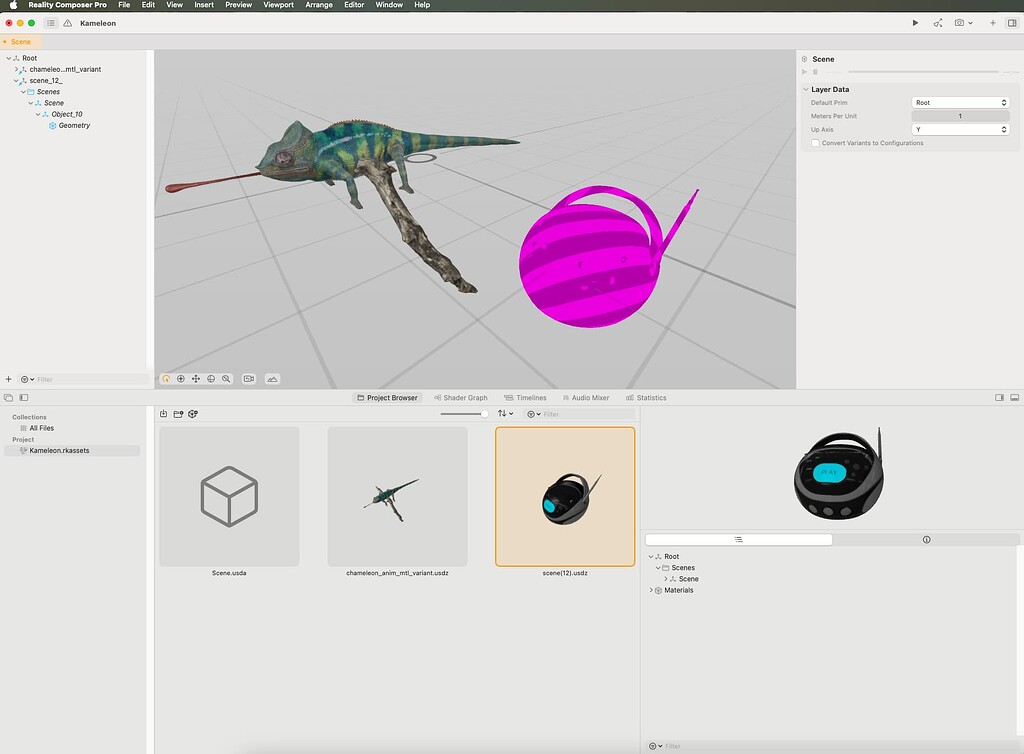This screenshot has width=1024, height=754.
Task: Collapse the Scenes folder in the scene hierarchy
Action: tap(23, 91)
